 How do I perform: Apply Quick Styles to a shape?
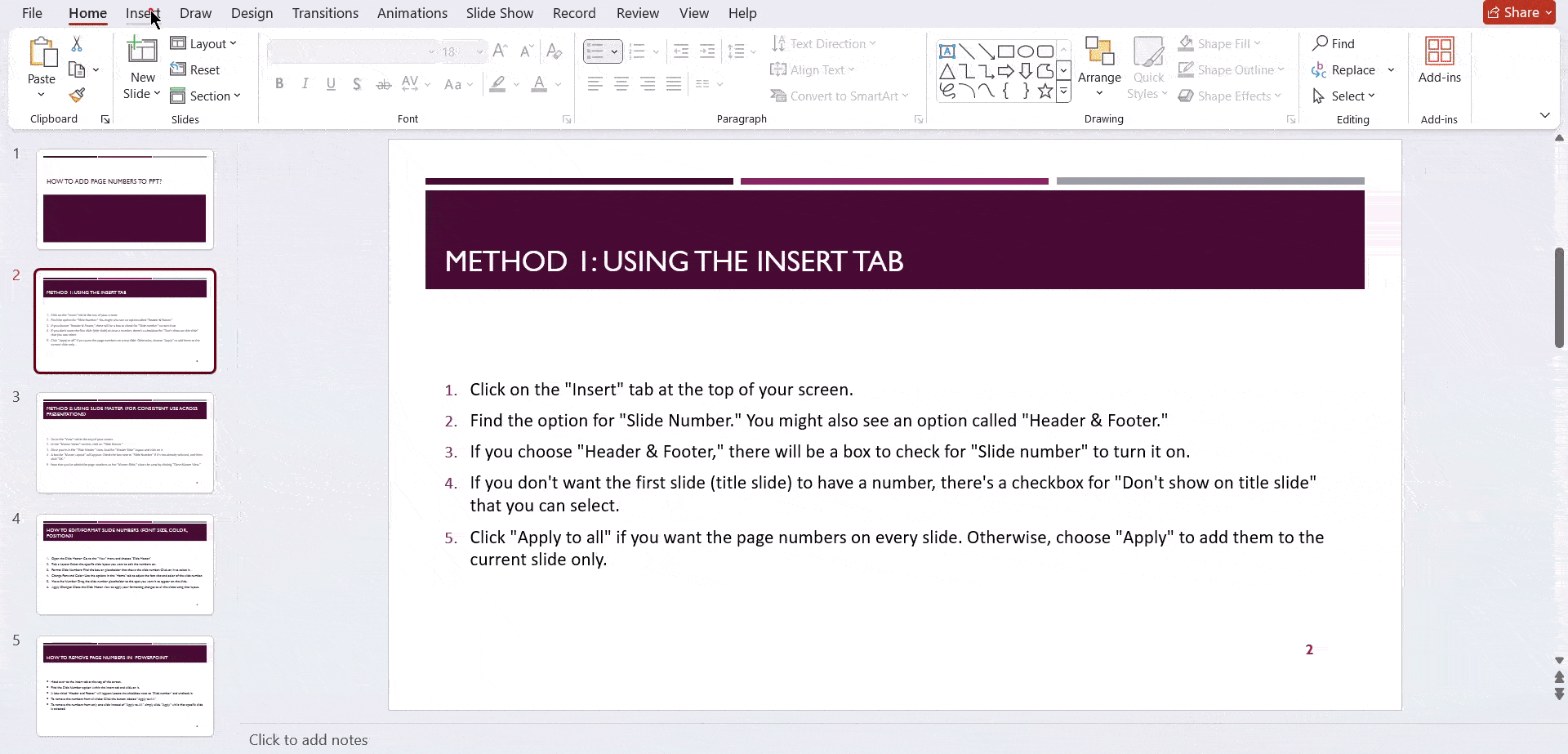(x=1149, y=69)
